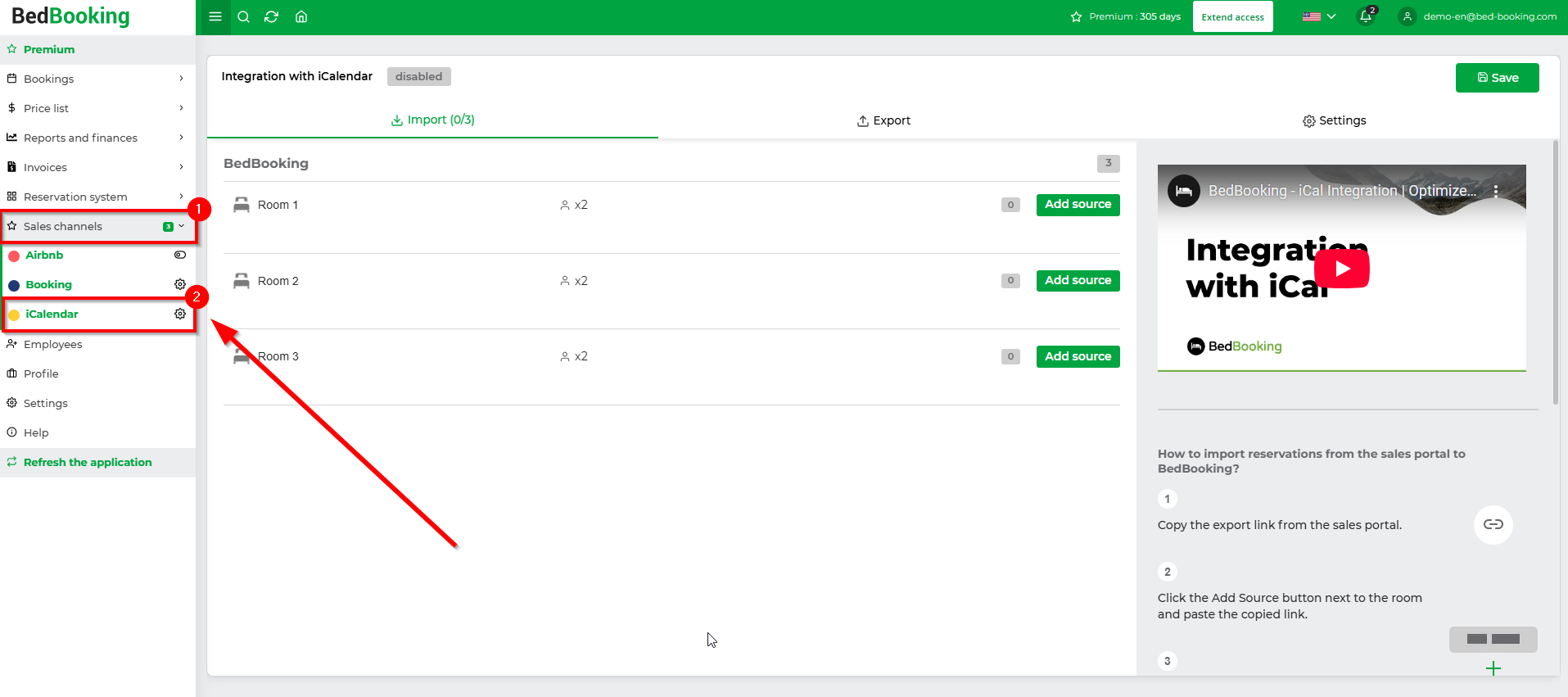
Task: Open Booking channel settings gear
Action: 180,284
